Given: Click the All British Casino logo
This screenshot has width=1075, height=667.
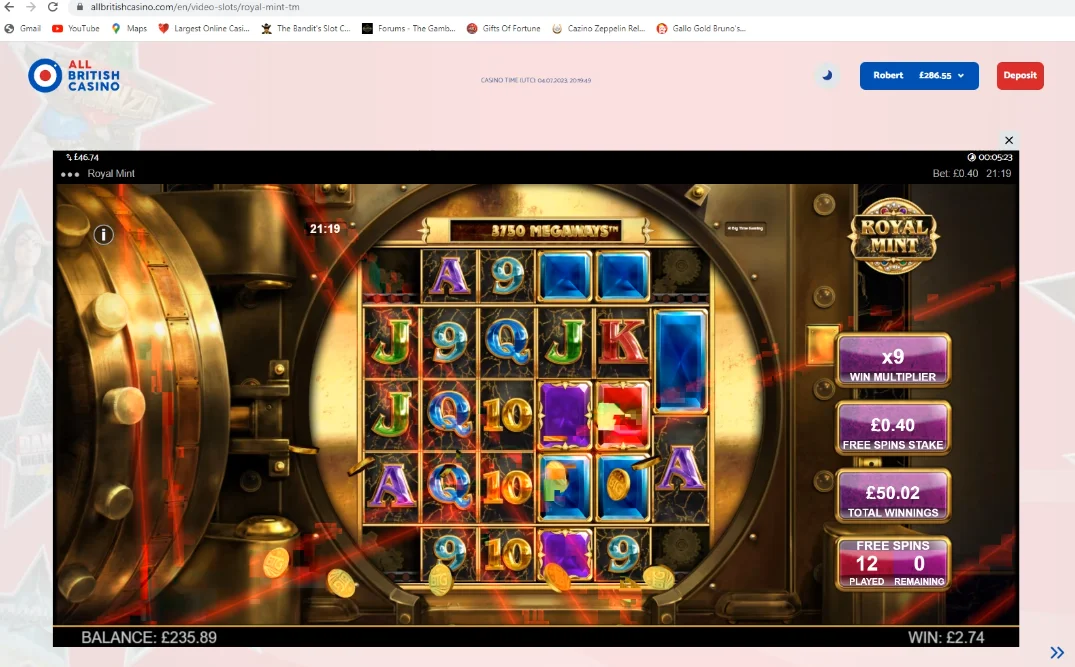Looking at the screenshot, I should (x=74, y=75).
